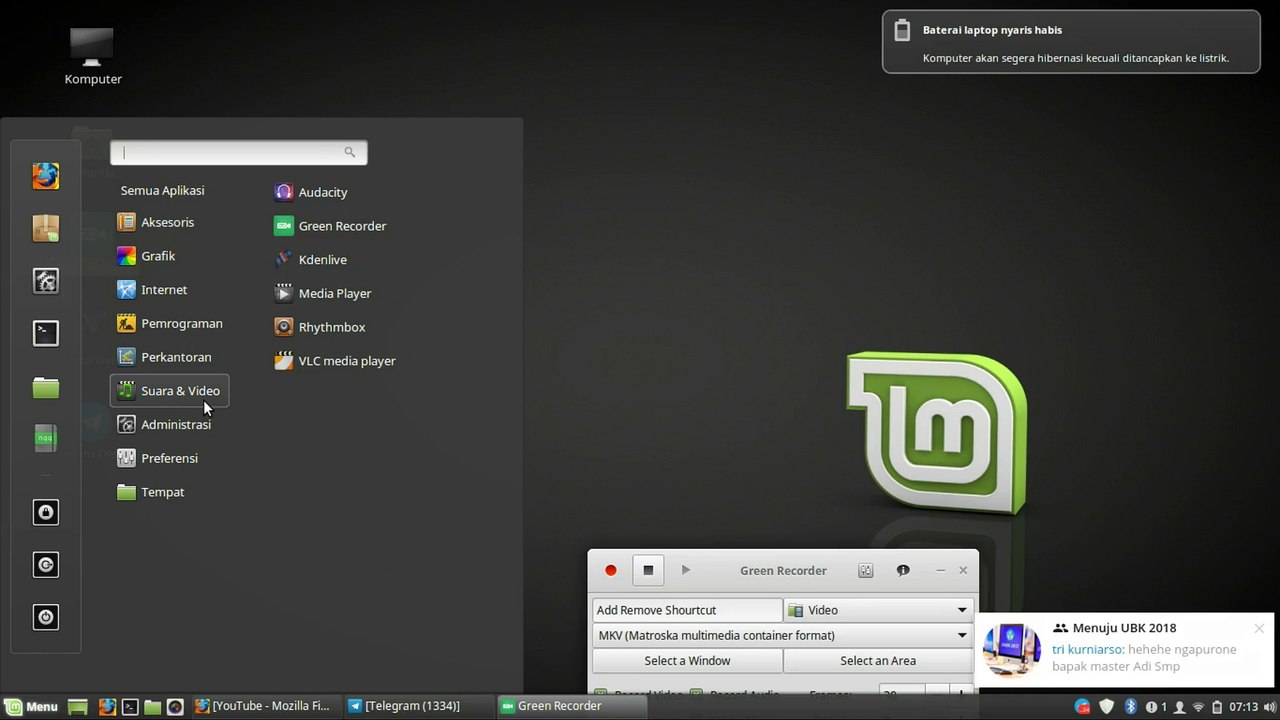Click the volume speaker tray icon
The height and width of the screenshot is (720, 1280).
pyautogui.click(x=1268, y=707)
